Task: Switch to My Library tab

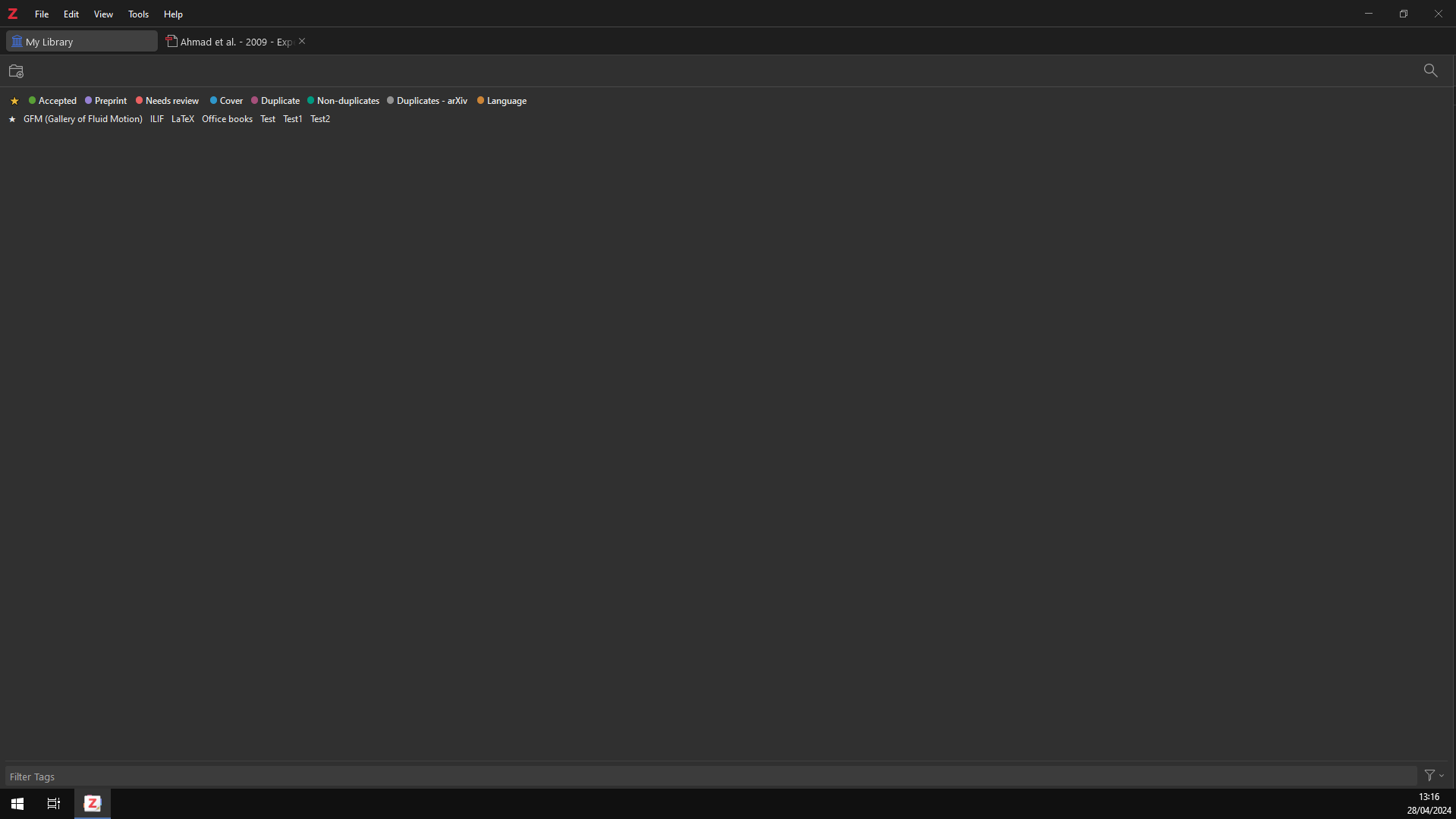Action: click(82, 42)
